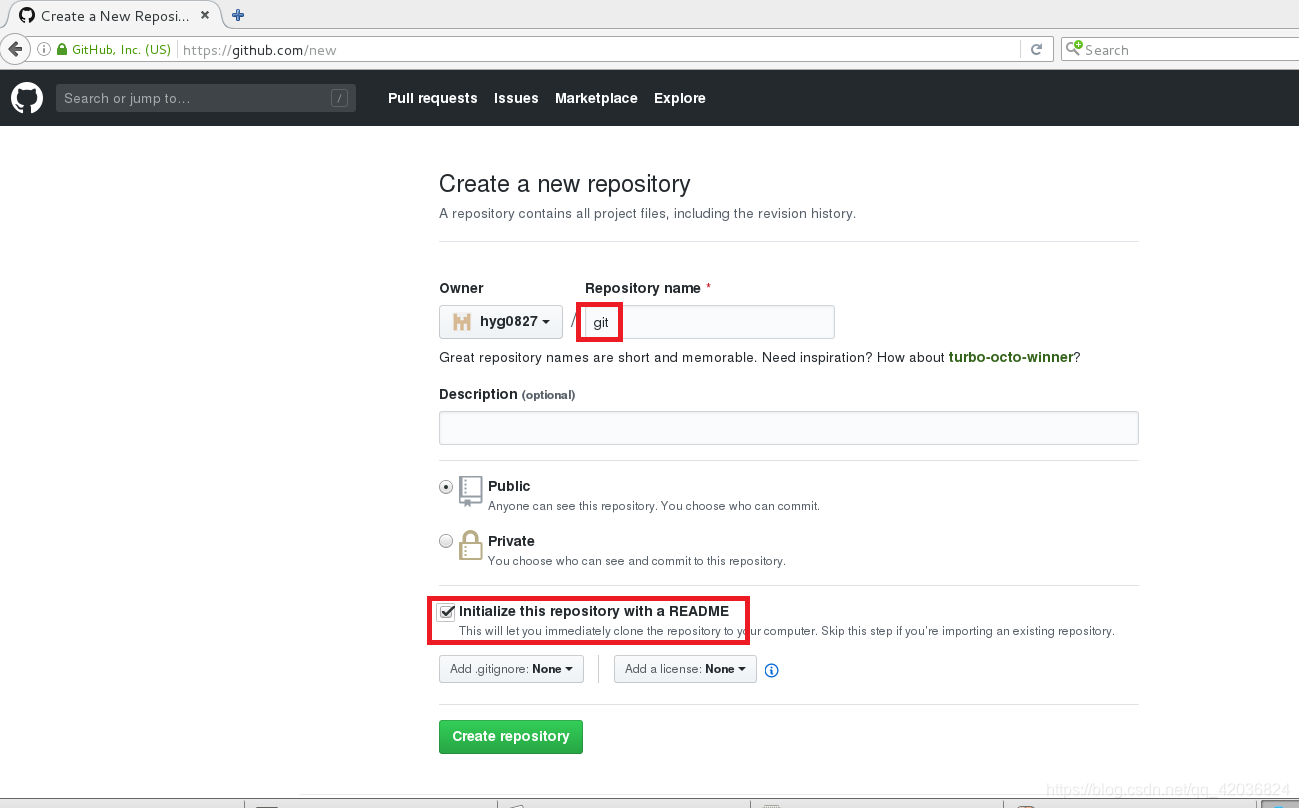Click the Create a new repository heading
1299x808 pixels.
[x=565, y=184]
